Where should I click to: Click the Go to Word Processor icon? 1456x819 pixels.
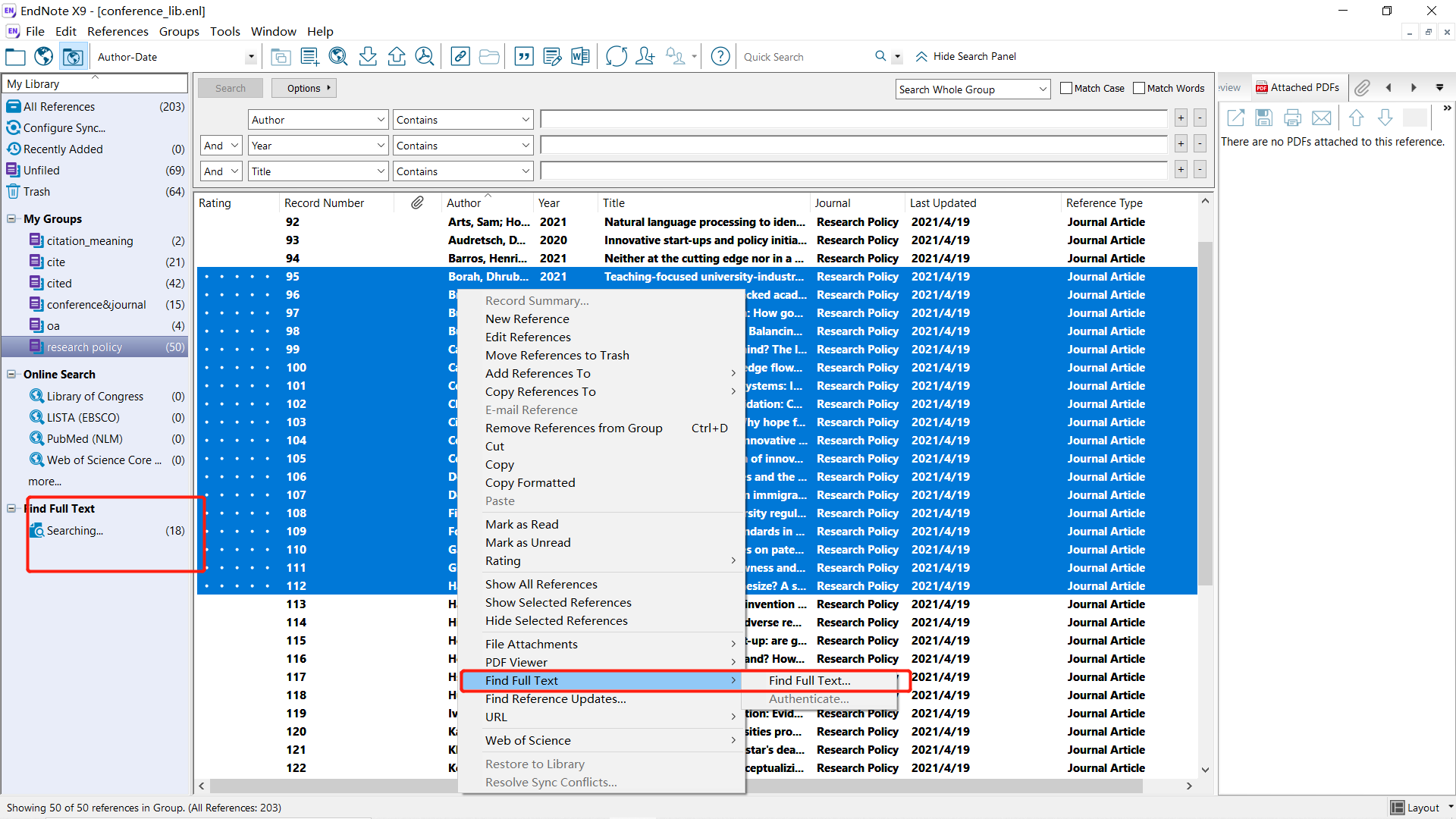(580, 56)
